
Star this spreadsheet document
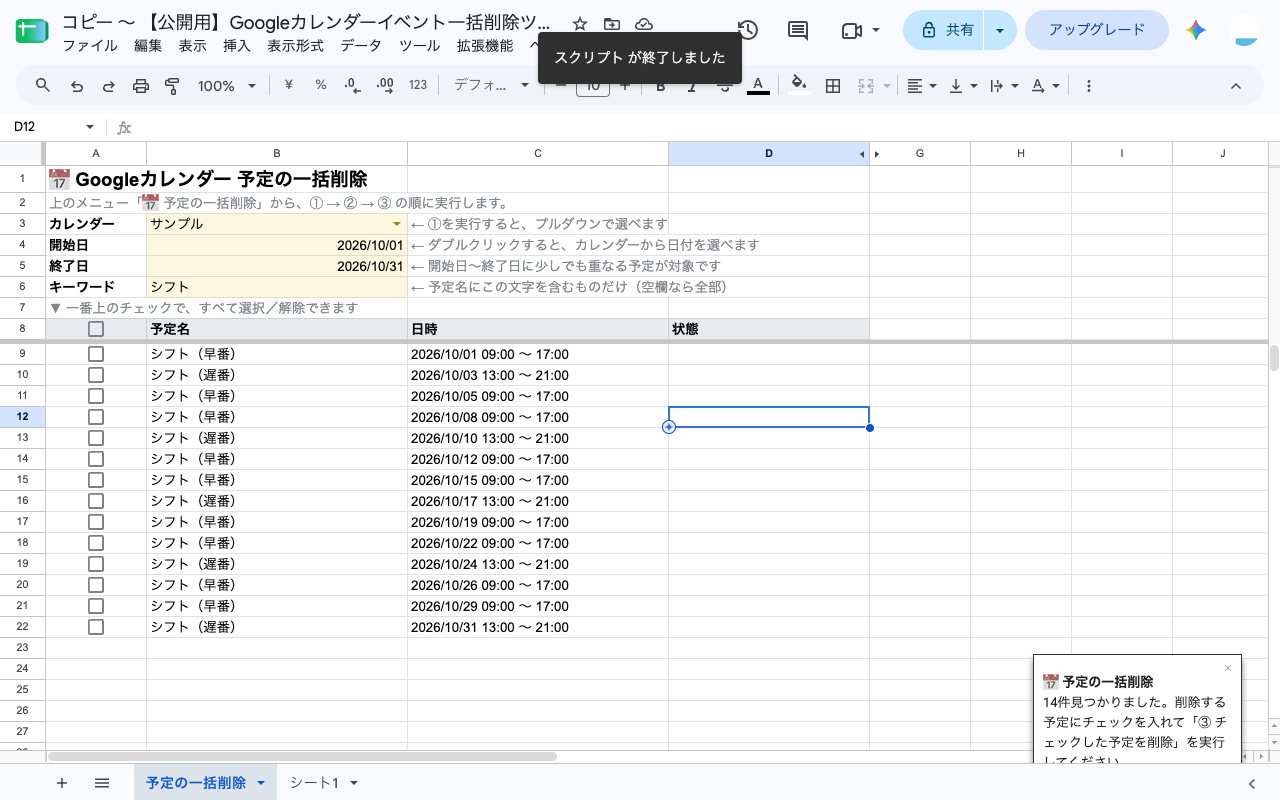(x=580, y=24)
